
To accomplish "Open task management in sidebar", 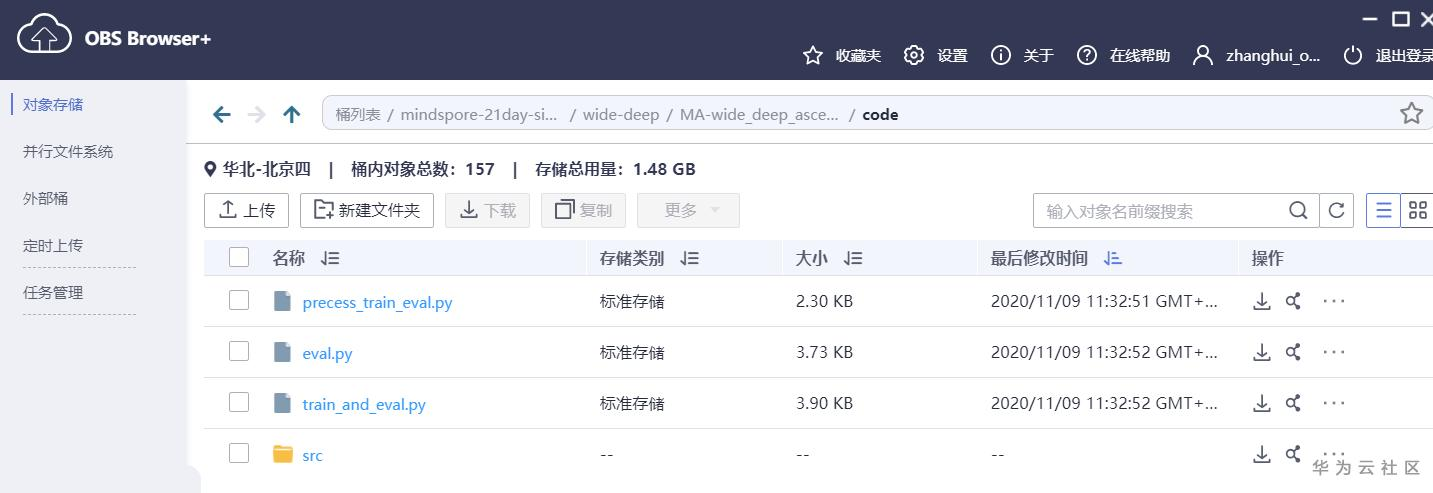I will pos(53,293).
